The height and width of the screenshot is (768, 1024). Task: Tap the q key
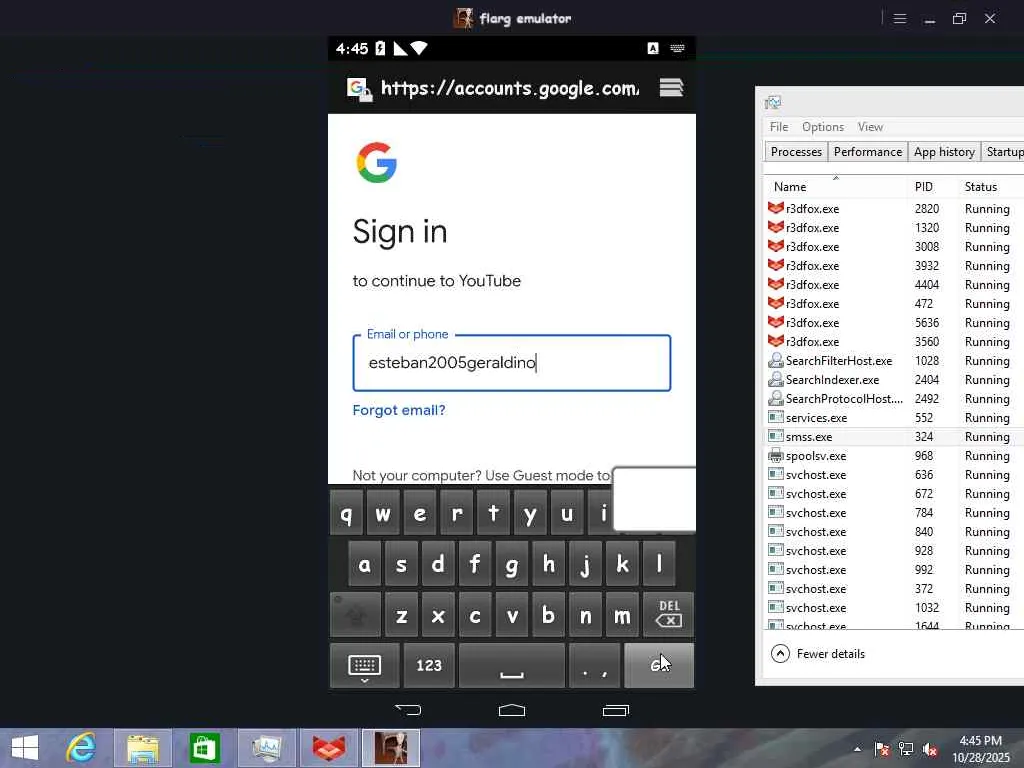pyautogui.click(x=346, y=513)
